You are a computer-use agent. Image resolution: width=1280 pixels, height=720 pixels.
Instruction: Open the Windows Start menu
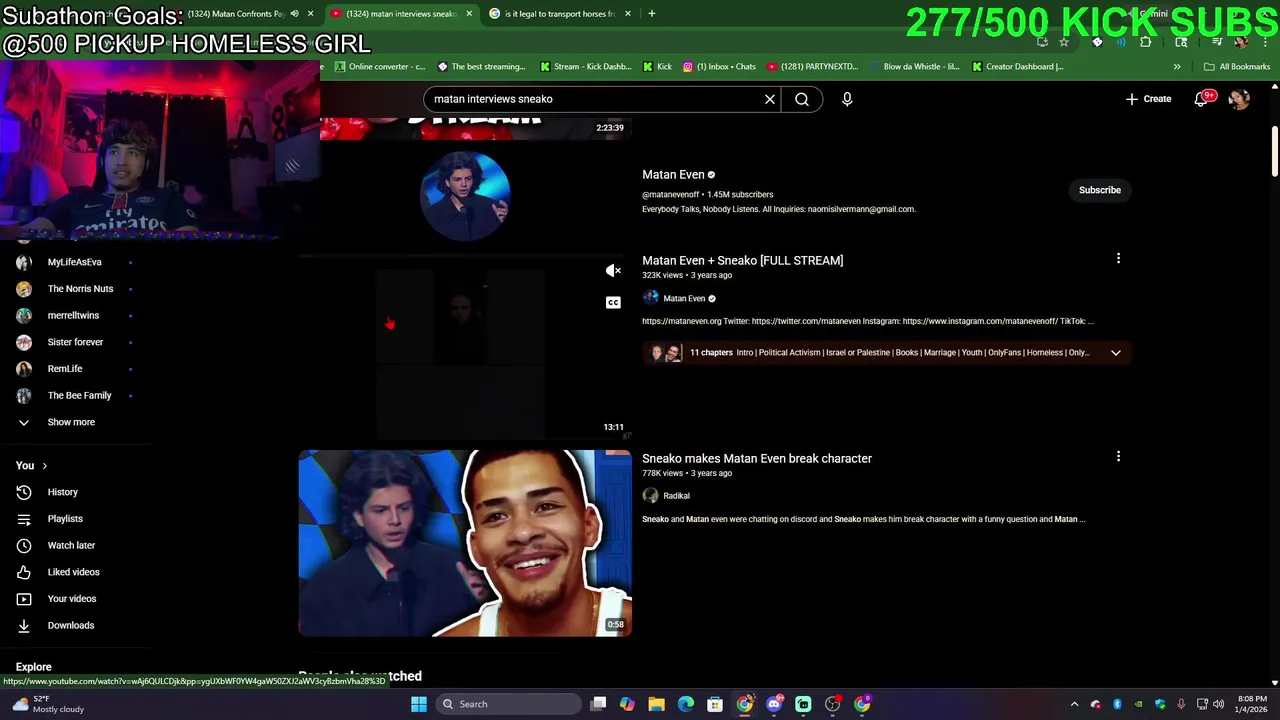pos(419,704)
